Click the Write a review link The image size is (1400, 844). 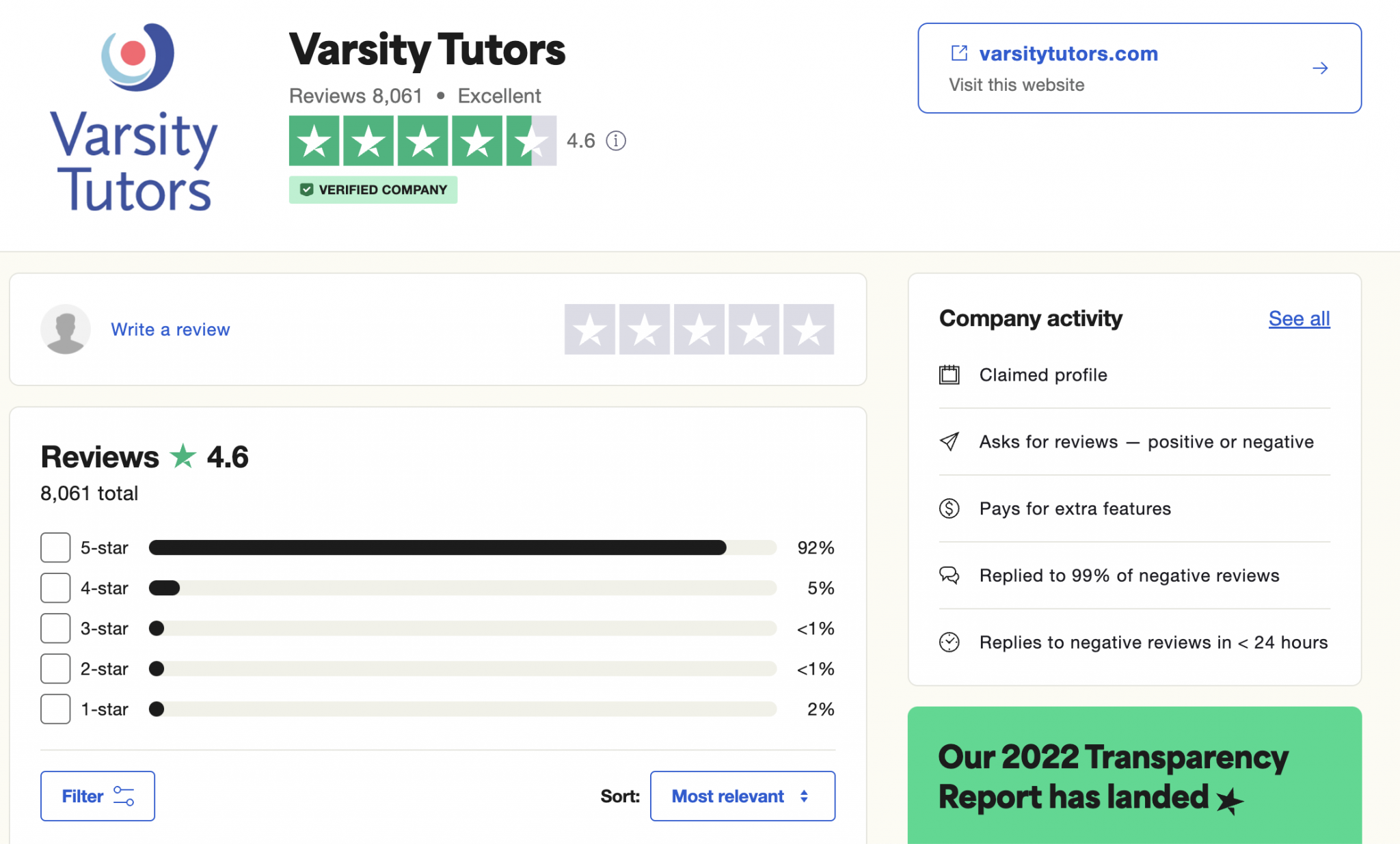170,329
